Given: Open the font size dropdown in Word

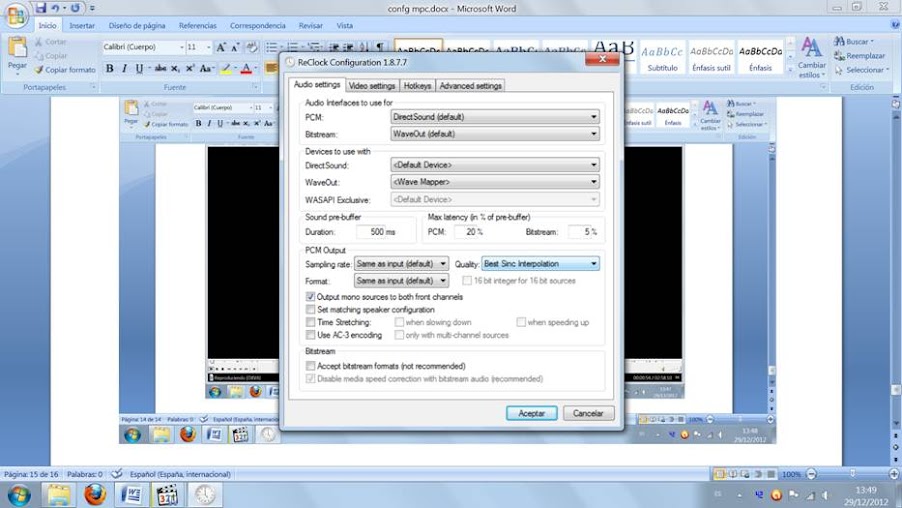Looking at the screenshot, I should (208, 47).
